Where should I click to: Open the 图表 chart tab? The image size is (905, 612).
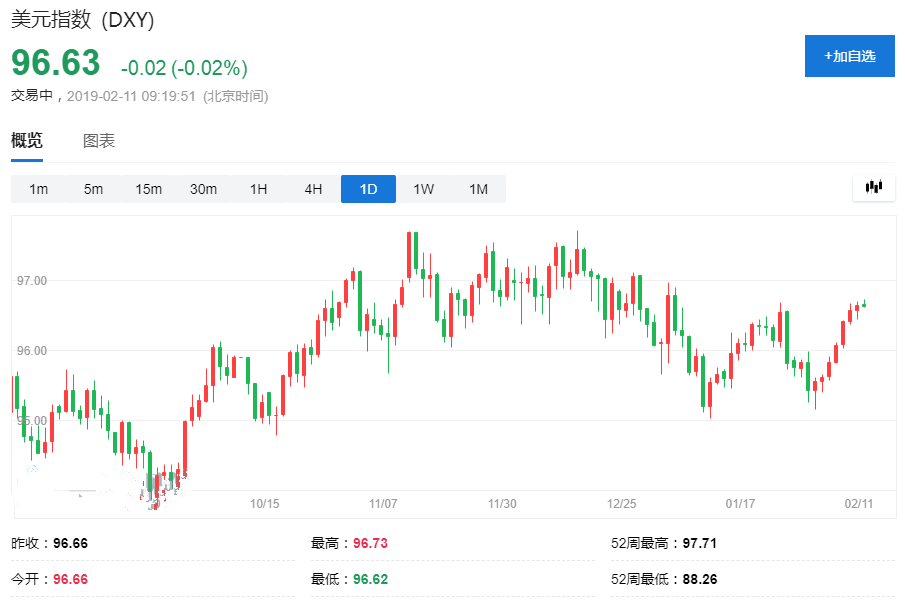99,141
